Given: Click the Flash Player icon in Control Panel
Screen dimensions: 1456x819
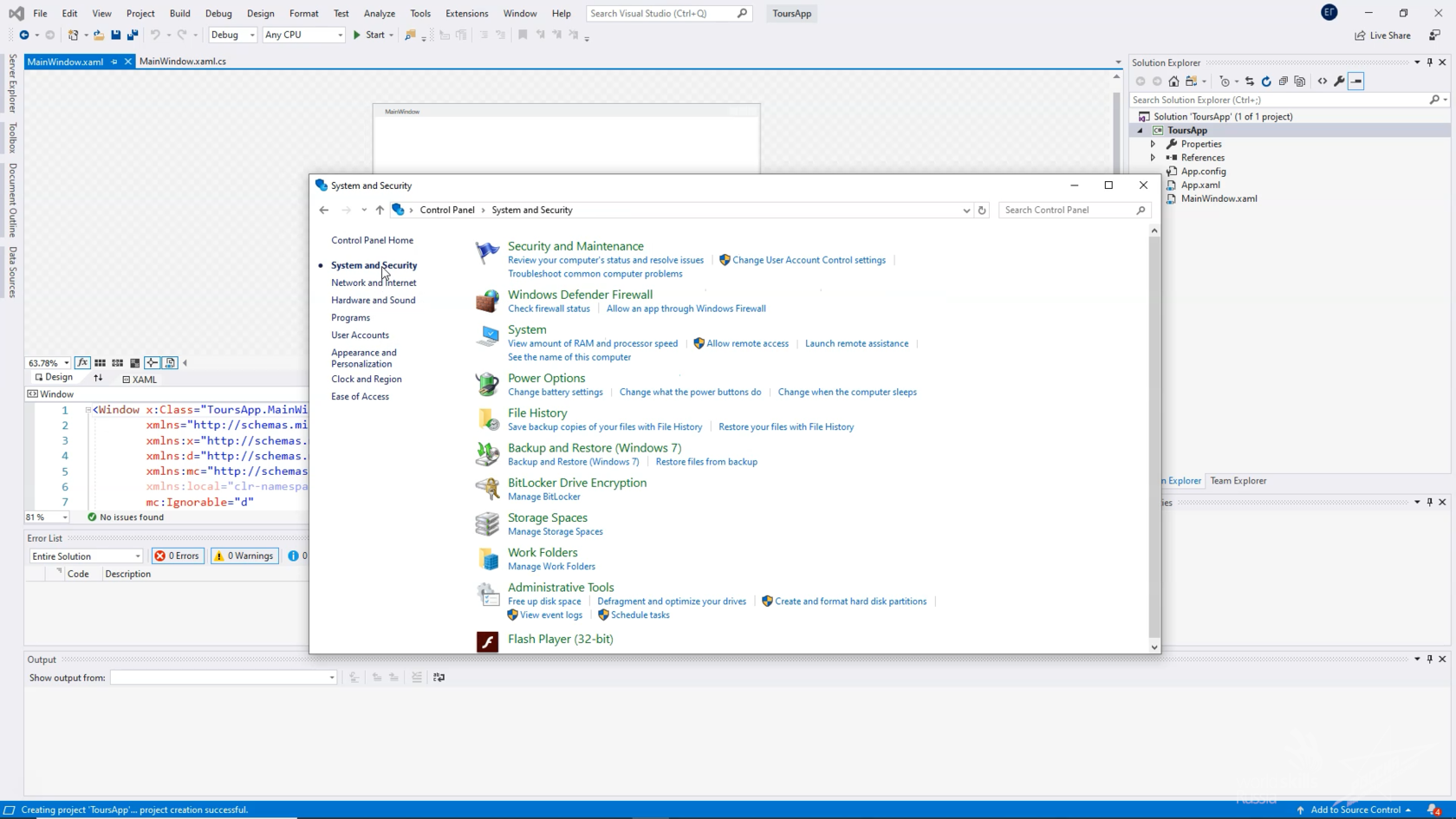Looking at the screenshot, I should [x=487, y=641].
